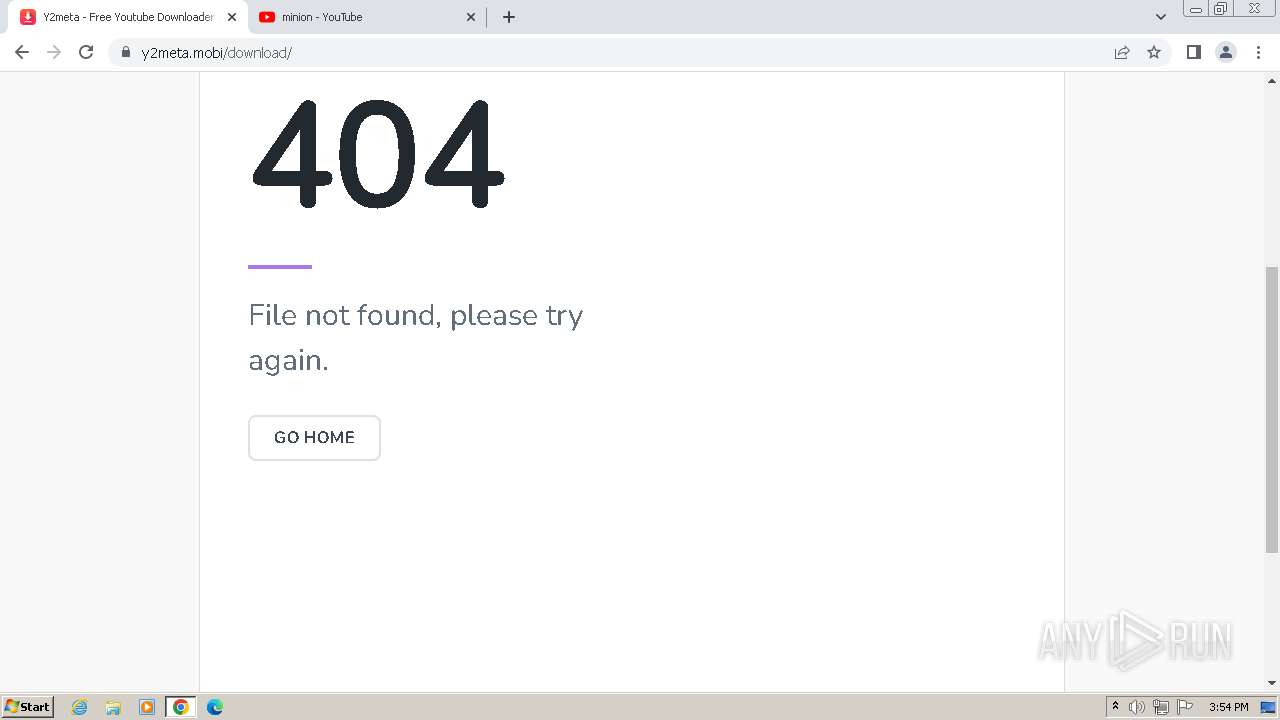The image size is (1280, 720).
Task: Click the vertical scrollbar thumb
Action: [x=1272, y=409]
